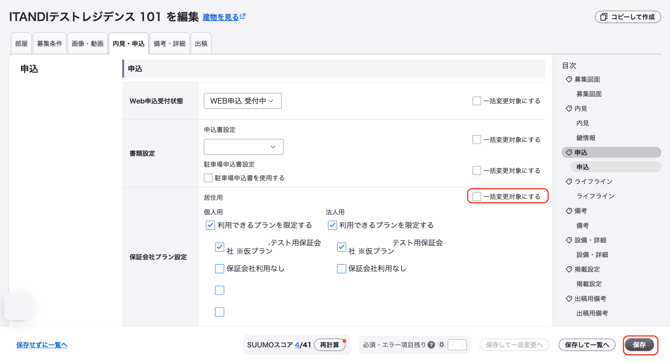The width and height of the screenshot is (670, 363).
Task: Click the 保存して一括変更へ button
Action: [514, 345]
